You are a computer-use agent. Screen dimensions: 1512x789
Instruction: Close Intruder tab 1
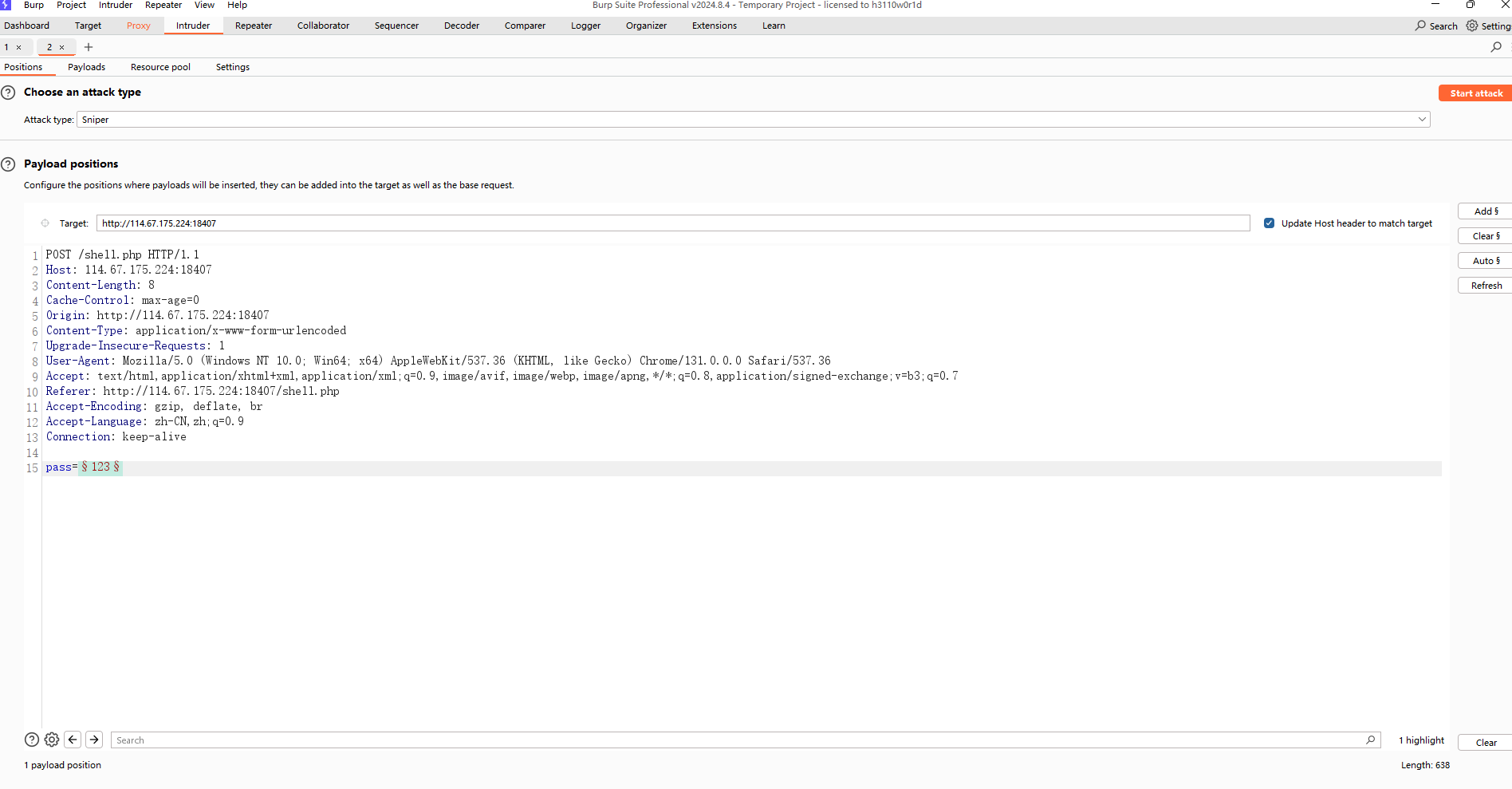coord(19,48)
